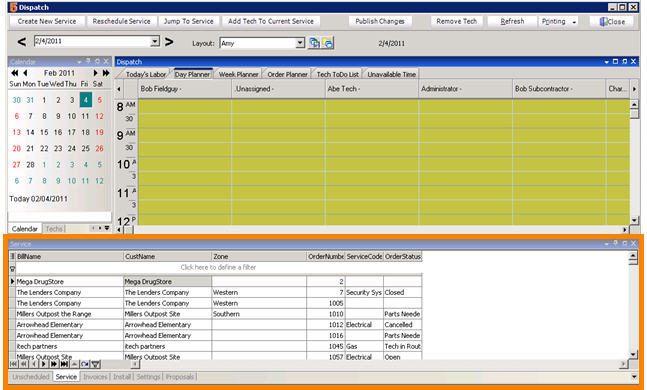Open the Dispatch panel options arrow
Viewport: 647px width, 390px height.
click(606, 61)
